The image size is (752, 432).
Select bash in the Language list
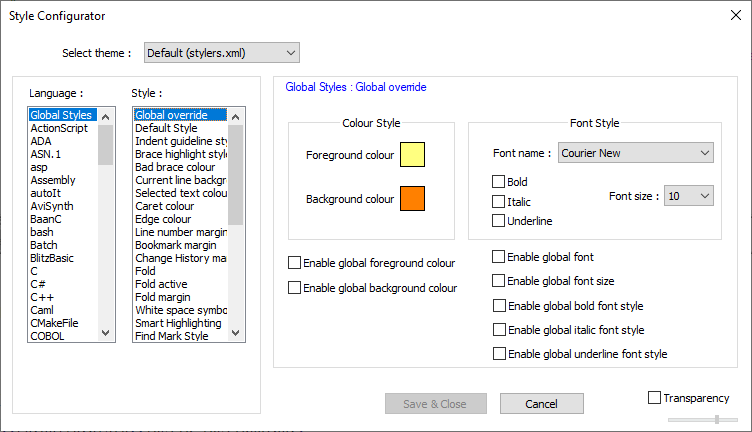pyautogui.click(x=63, y=232)
